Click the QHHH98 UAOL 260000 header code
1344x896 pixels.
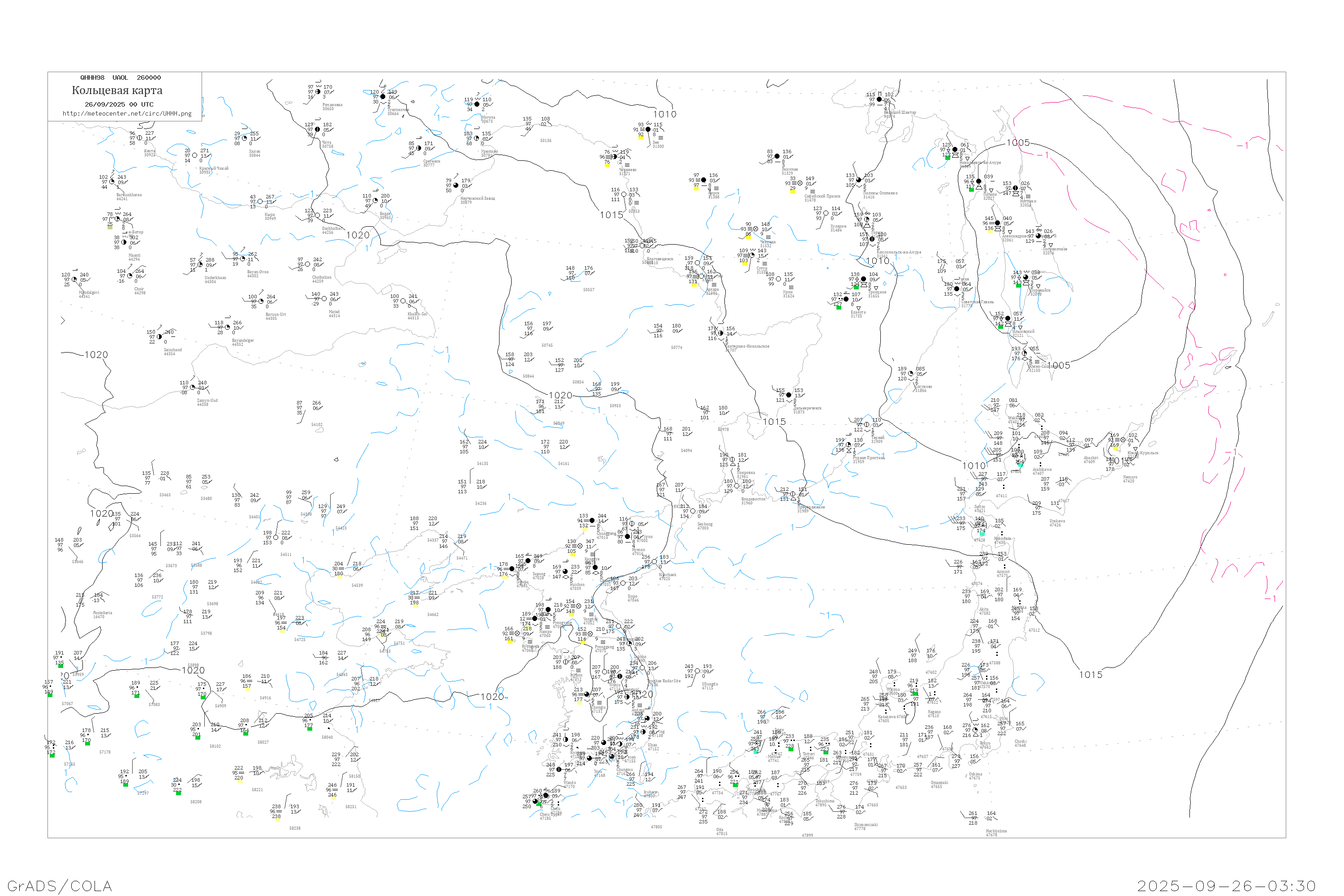click(x=121, y=78)
